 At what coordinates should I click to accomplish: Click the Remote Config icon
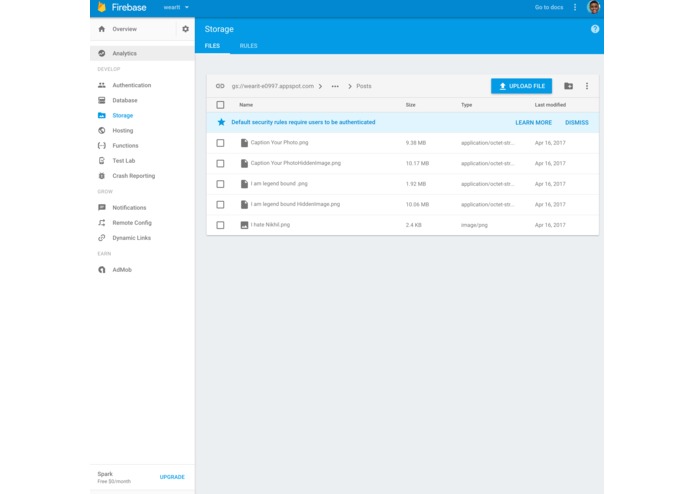(x=102, y=222)
